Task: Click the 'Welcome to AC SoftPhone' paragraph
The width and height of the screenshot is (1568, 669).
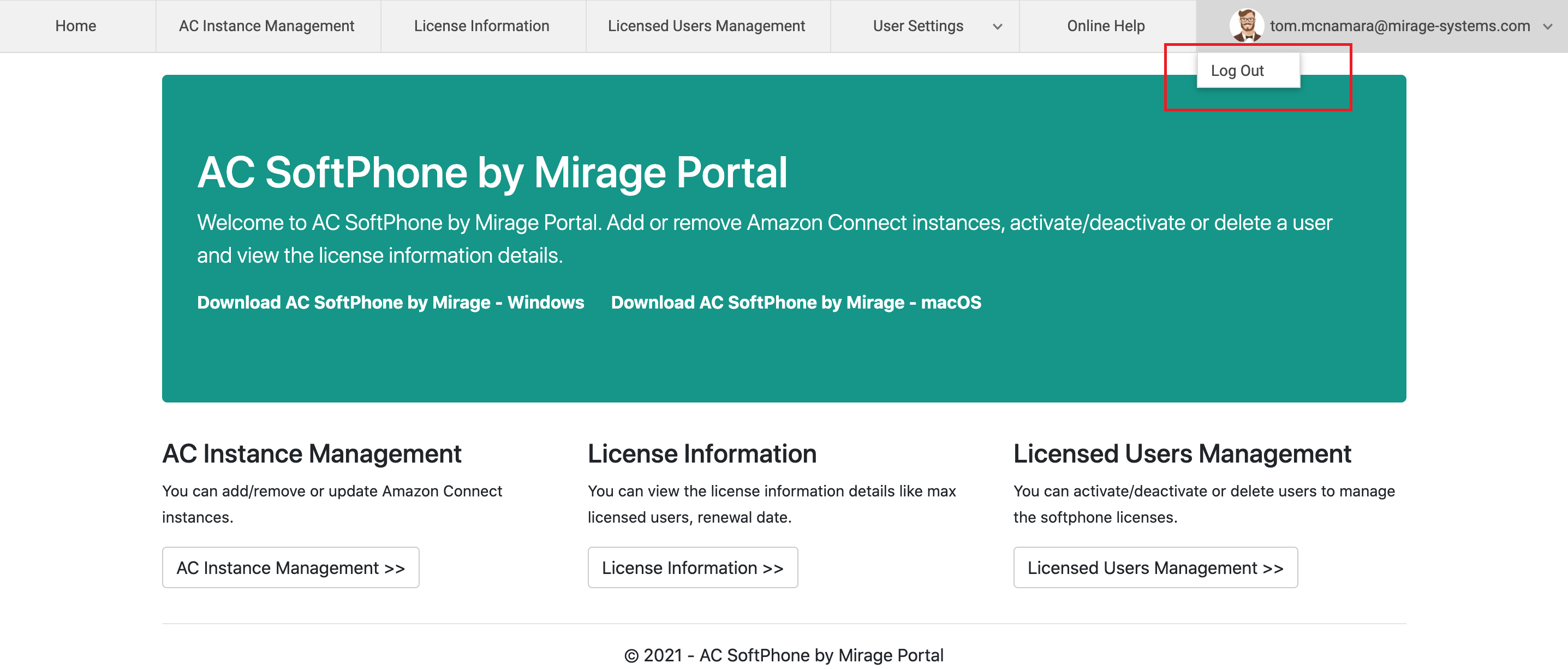Action: click(765, 239)
